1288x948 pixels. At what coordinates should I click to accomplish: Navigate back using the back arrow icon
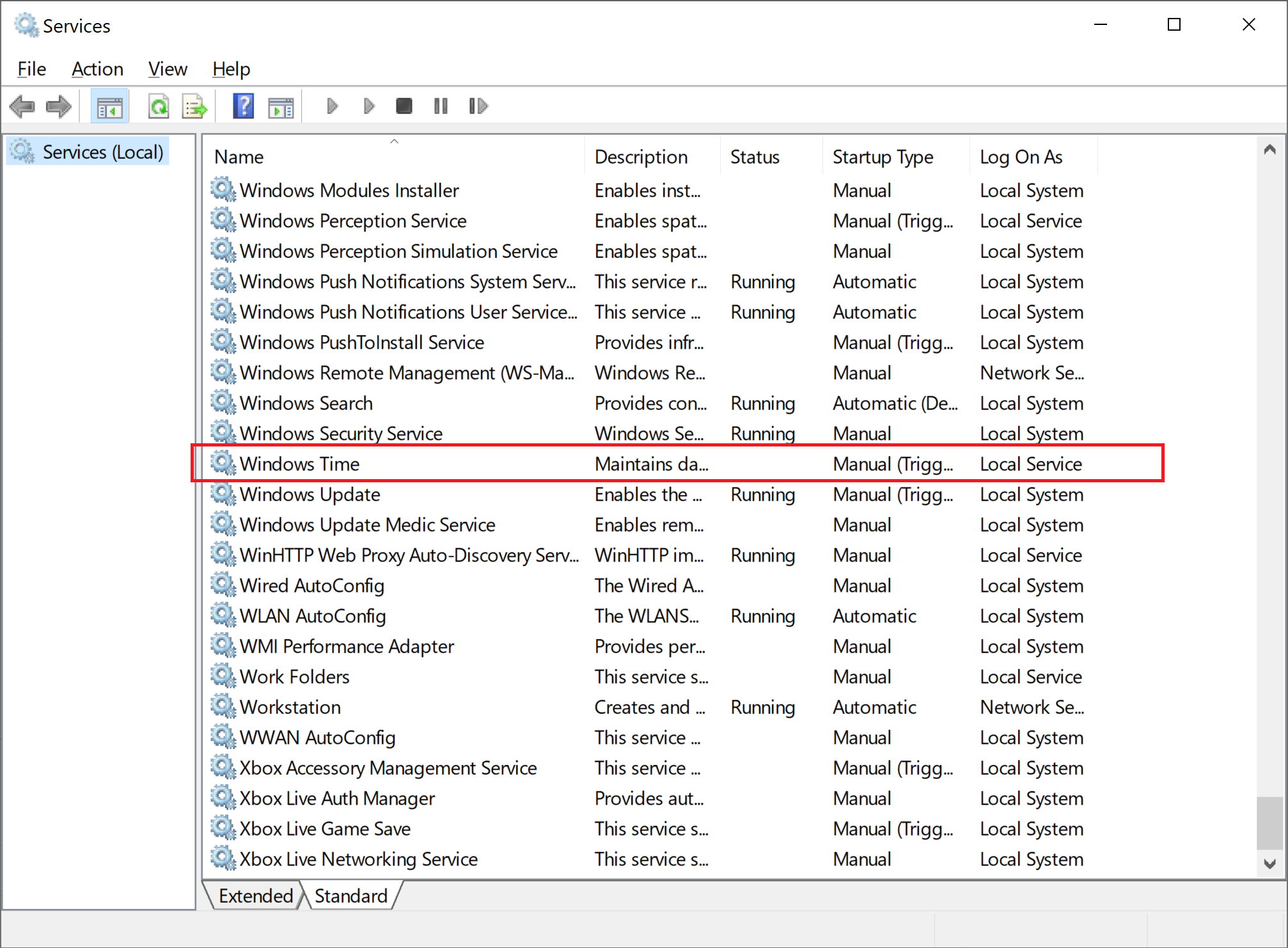22,106
